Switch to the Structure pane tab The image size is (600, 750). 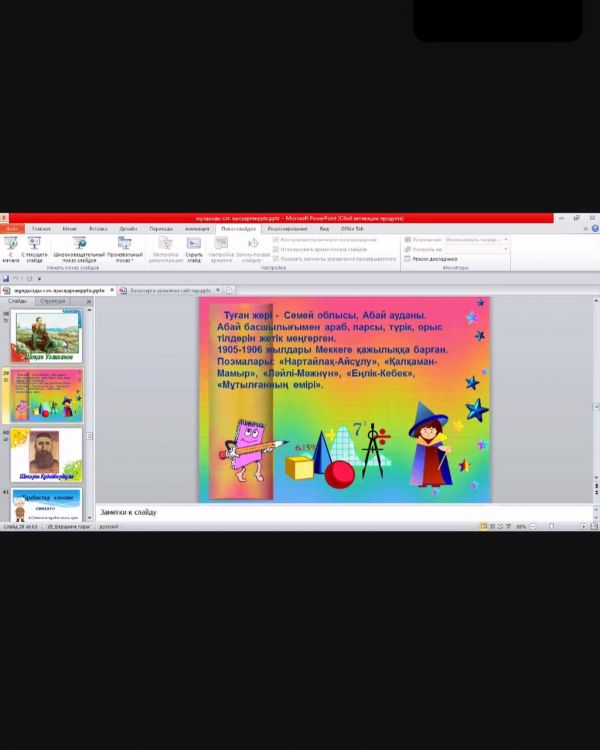(x=52, y=300)
